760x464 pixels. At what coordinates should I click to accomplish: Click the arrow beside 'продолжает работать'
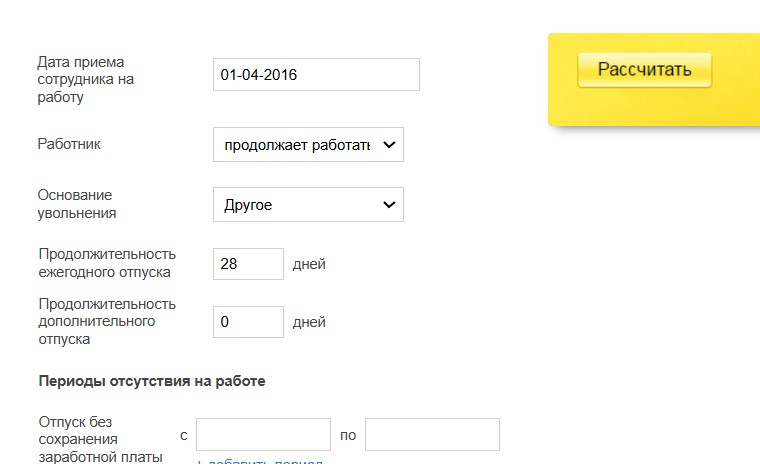pos(390,145)
